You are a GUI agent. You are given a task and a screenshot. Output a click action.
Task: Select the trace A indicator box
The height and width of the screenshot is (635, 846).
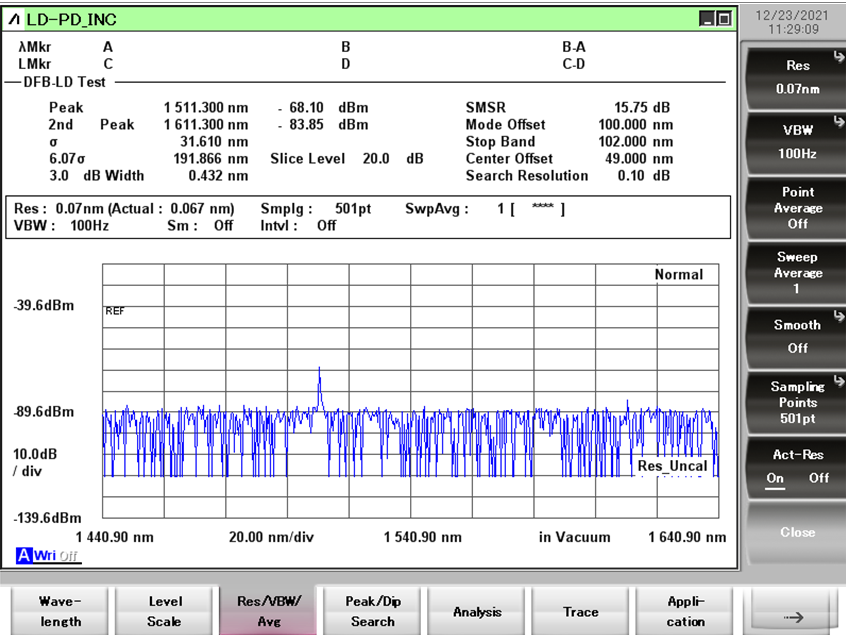click(23, 555)
